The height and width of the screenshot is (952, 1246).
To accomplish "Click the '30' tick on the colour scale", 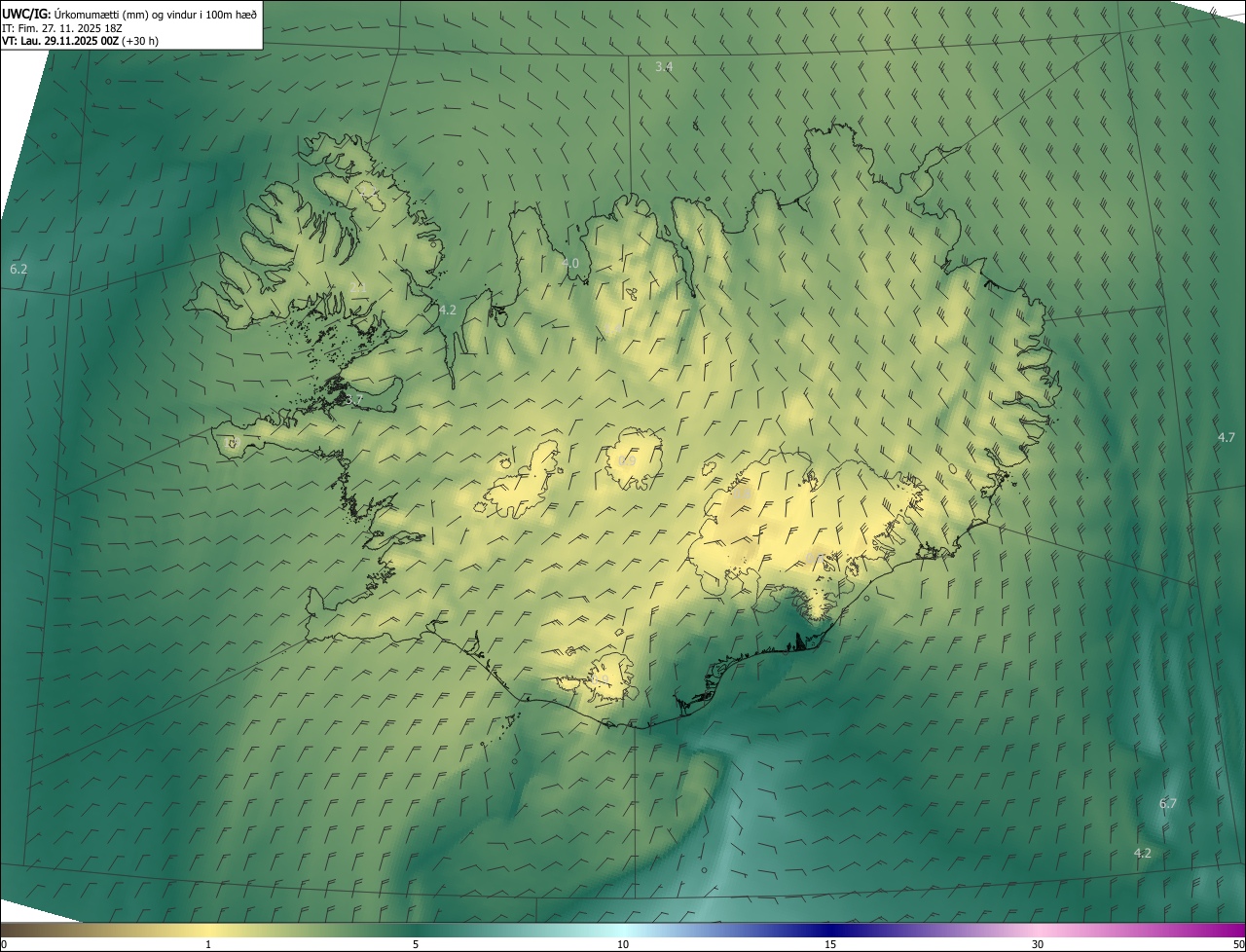I will click(1038, 944).
